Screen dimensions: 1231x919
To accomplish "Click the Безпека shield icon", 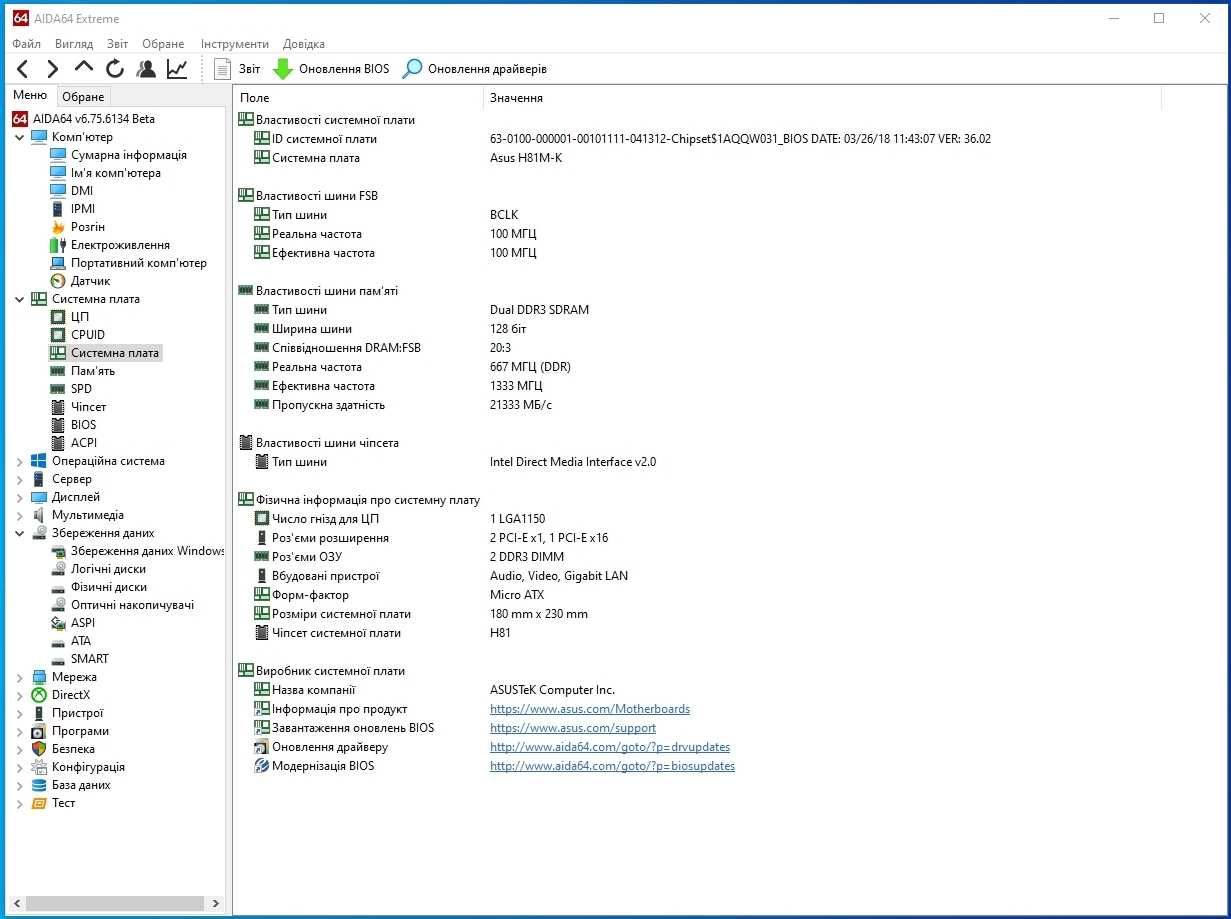I will pyautogui.click(x=39, y=749).
